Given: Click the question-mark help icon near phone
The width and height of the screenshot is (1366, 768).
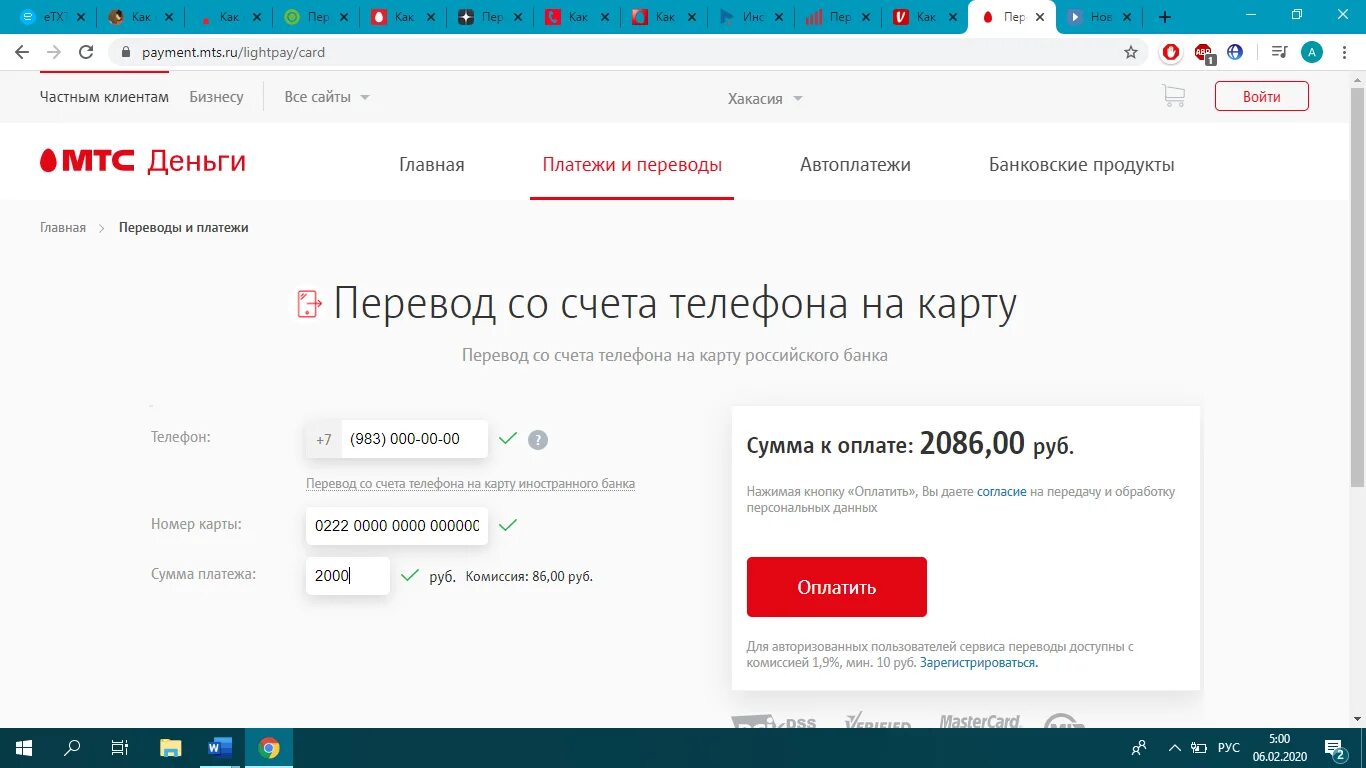Looking at the screenshot, I should (x=538, y=439).
